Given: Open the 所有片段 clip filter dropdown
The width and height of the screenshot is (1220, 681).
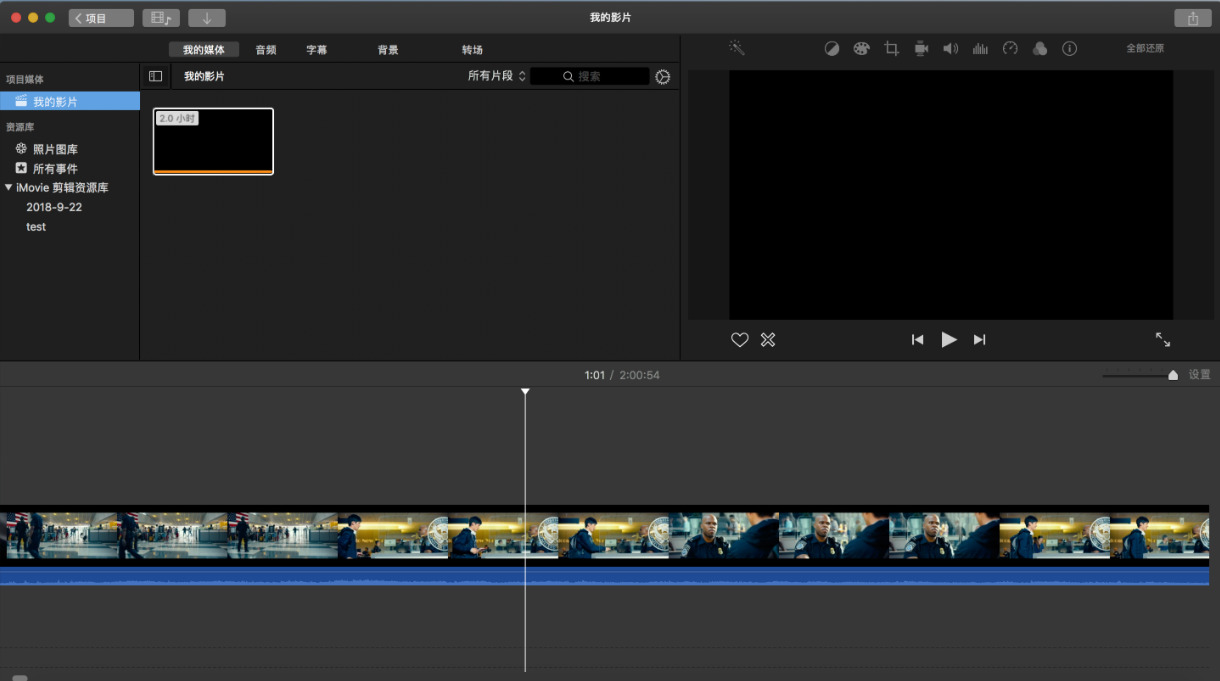Looking at the screenshot, I should point(497,76).
